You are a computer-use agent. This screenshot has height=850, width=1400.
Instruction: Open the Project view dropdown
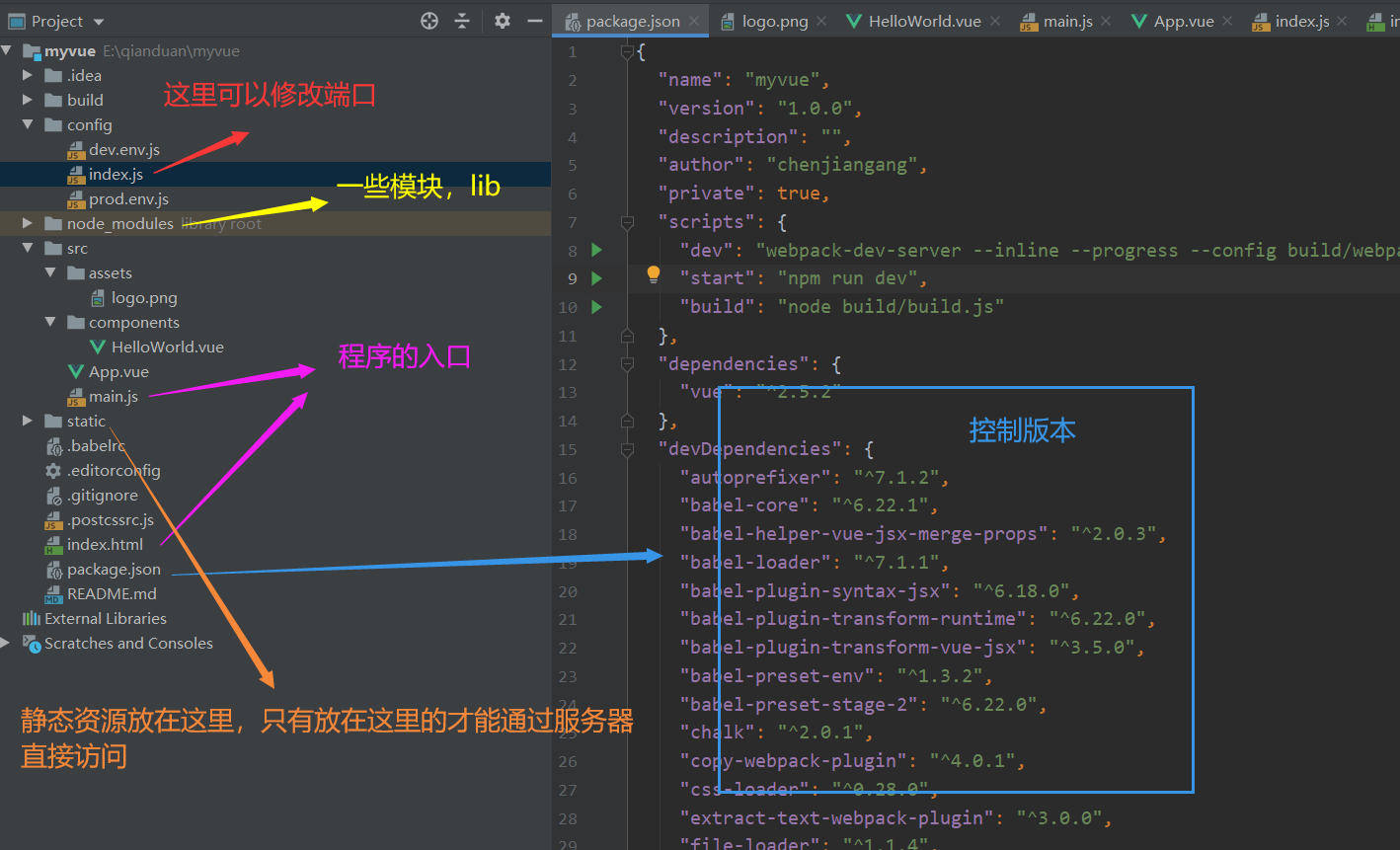coord(98,21)
